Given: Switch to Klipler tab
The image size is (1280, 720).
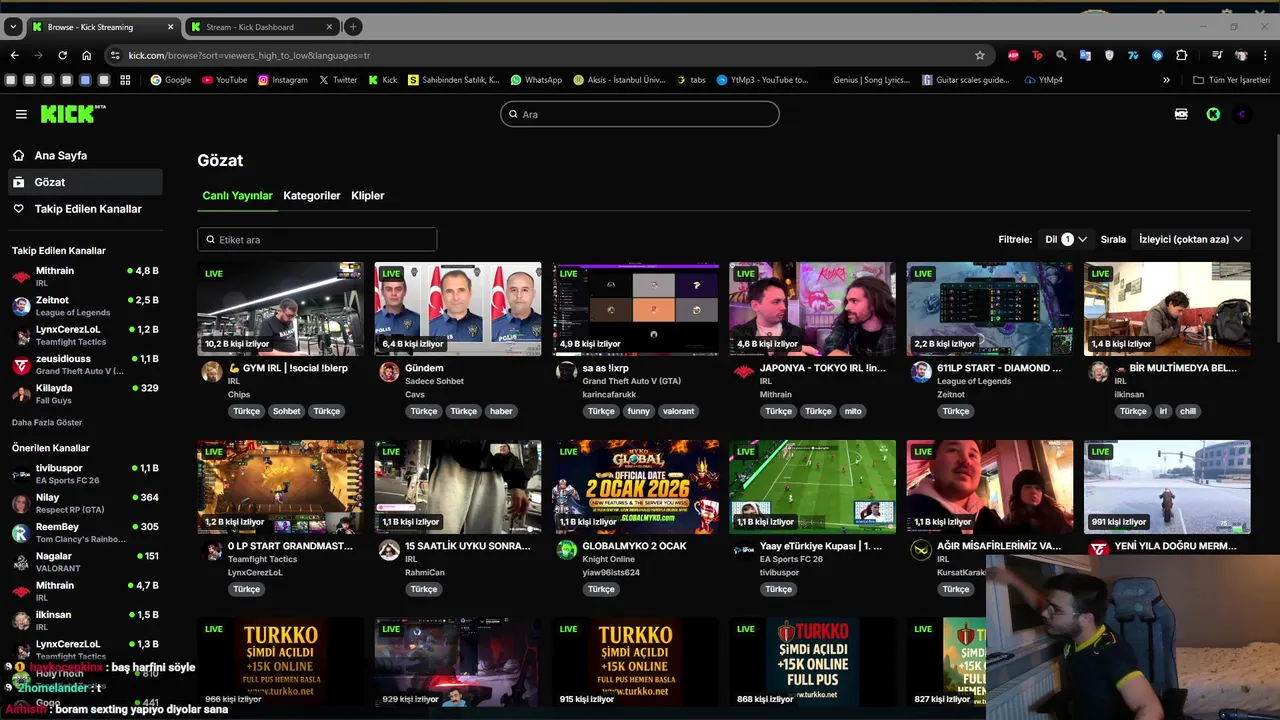Looking at the screenshot, I should (368, 196).
